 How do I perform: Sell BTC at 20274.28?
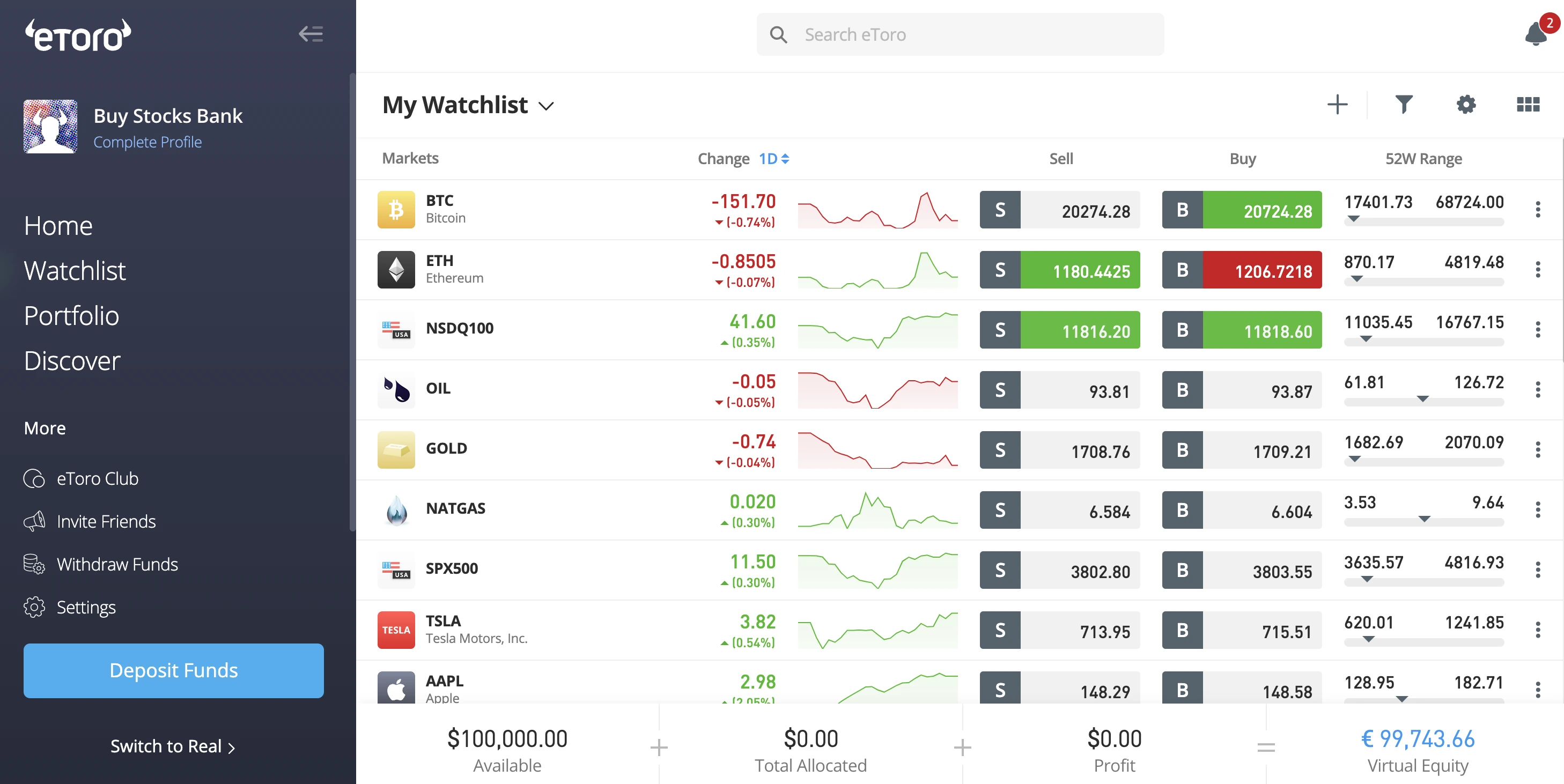(1059, 210)
